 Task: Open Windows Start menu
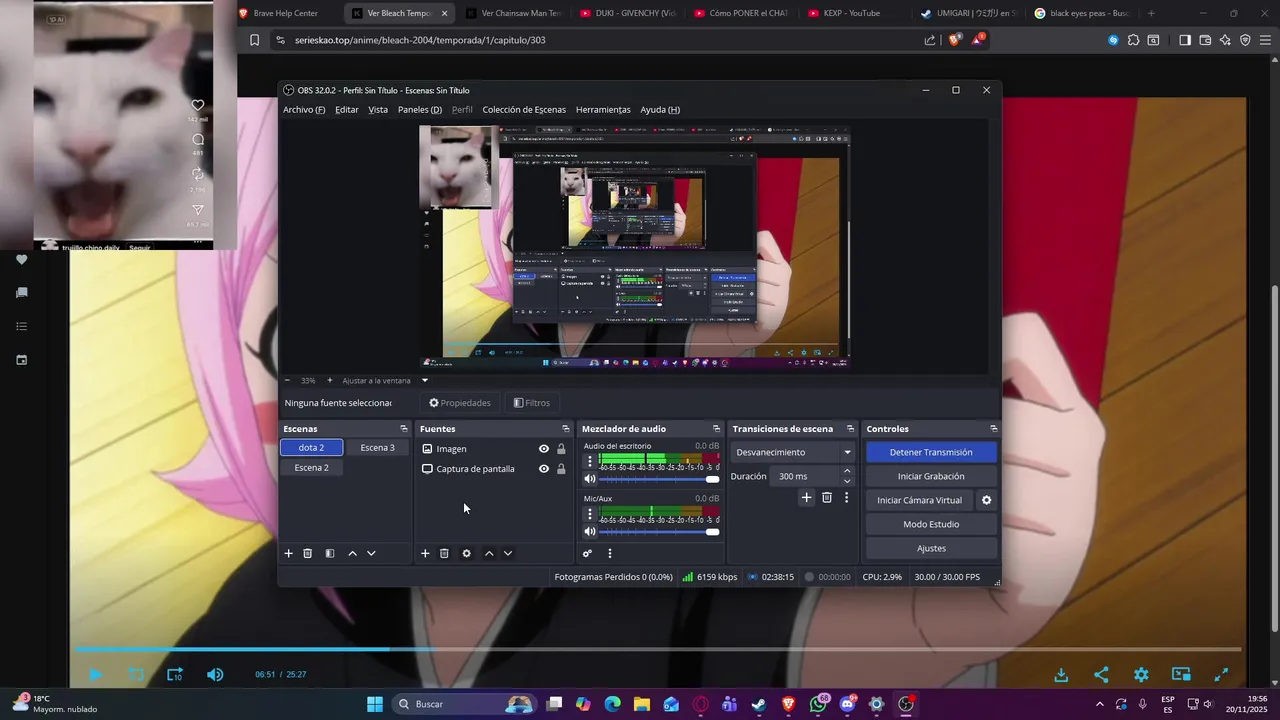(374, 704)
